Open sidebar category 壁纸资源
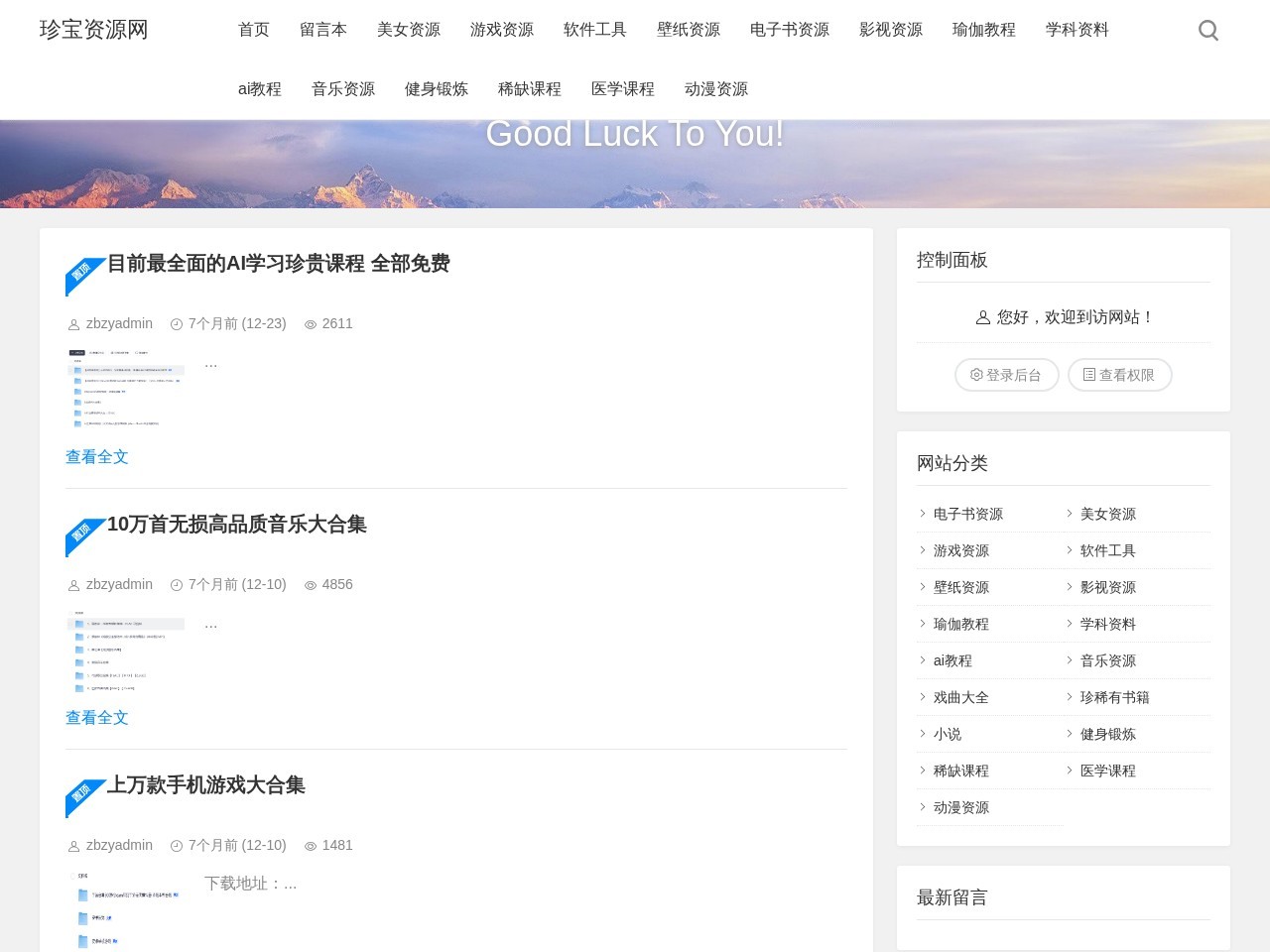Image resolution: width=1270 pixels, height=952 pixels. [x=961, y=587]
